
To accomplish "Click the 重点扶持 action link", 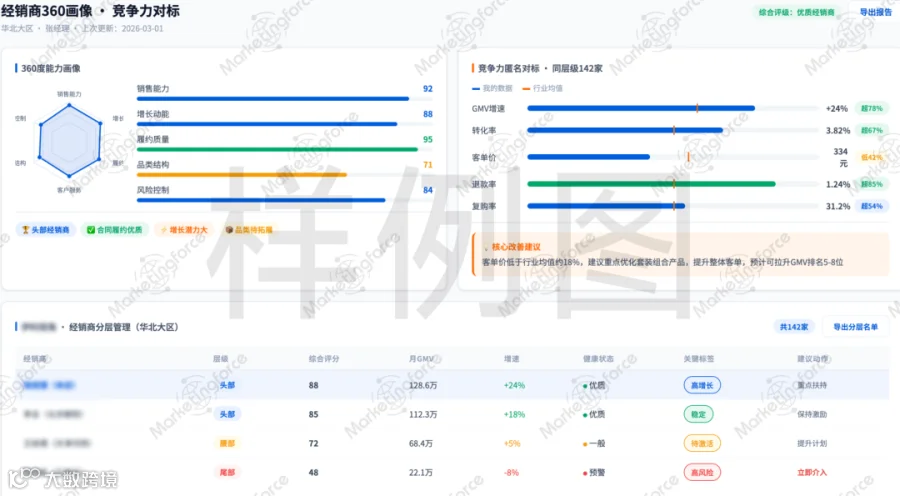I will tap(812, 385).
